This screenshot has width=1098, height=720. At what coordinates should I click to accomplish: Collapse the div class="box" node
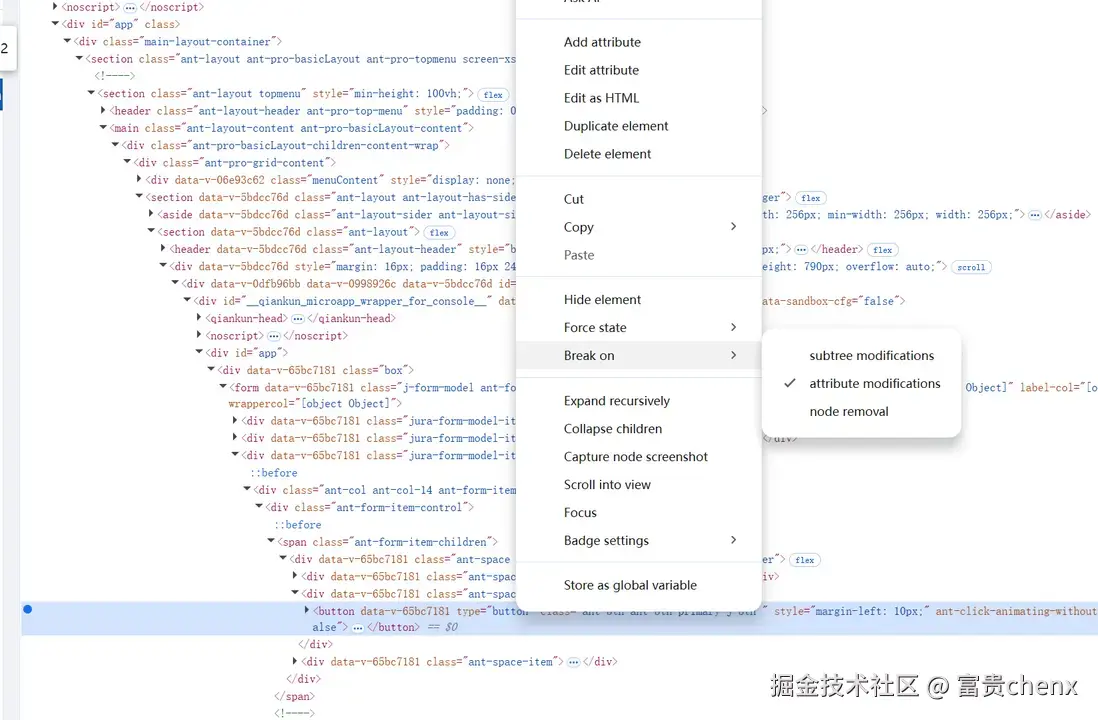click(211, 370)
